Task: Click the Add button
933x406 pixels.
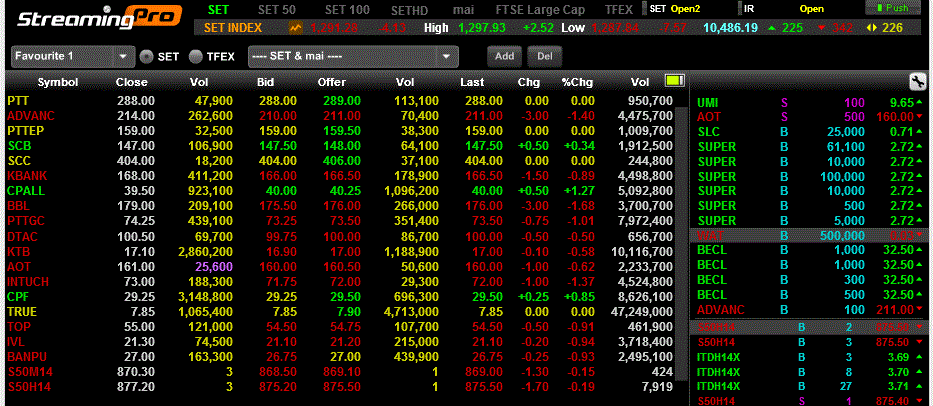Action: click(x=505, y=56)
